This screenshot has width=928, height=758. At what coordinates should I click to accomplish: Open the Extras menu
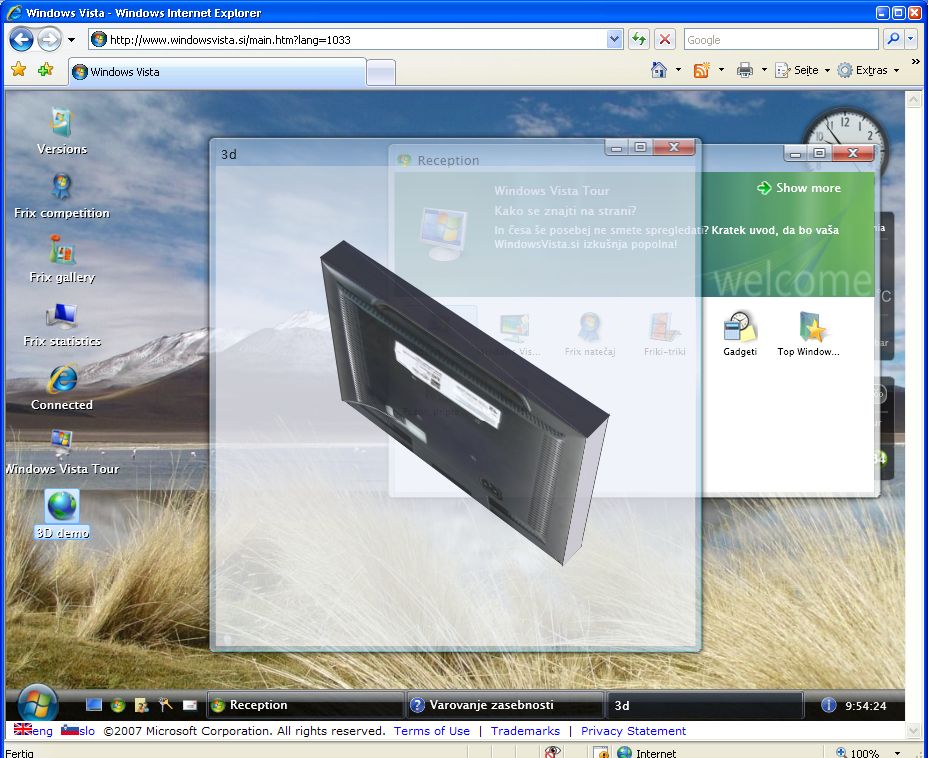[x=868, y=70]
